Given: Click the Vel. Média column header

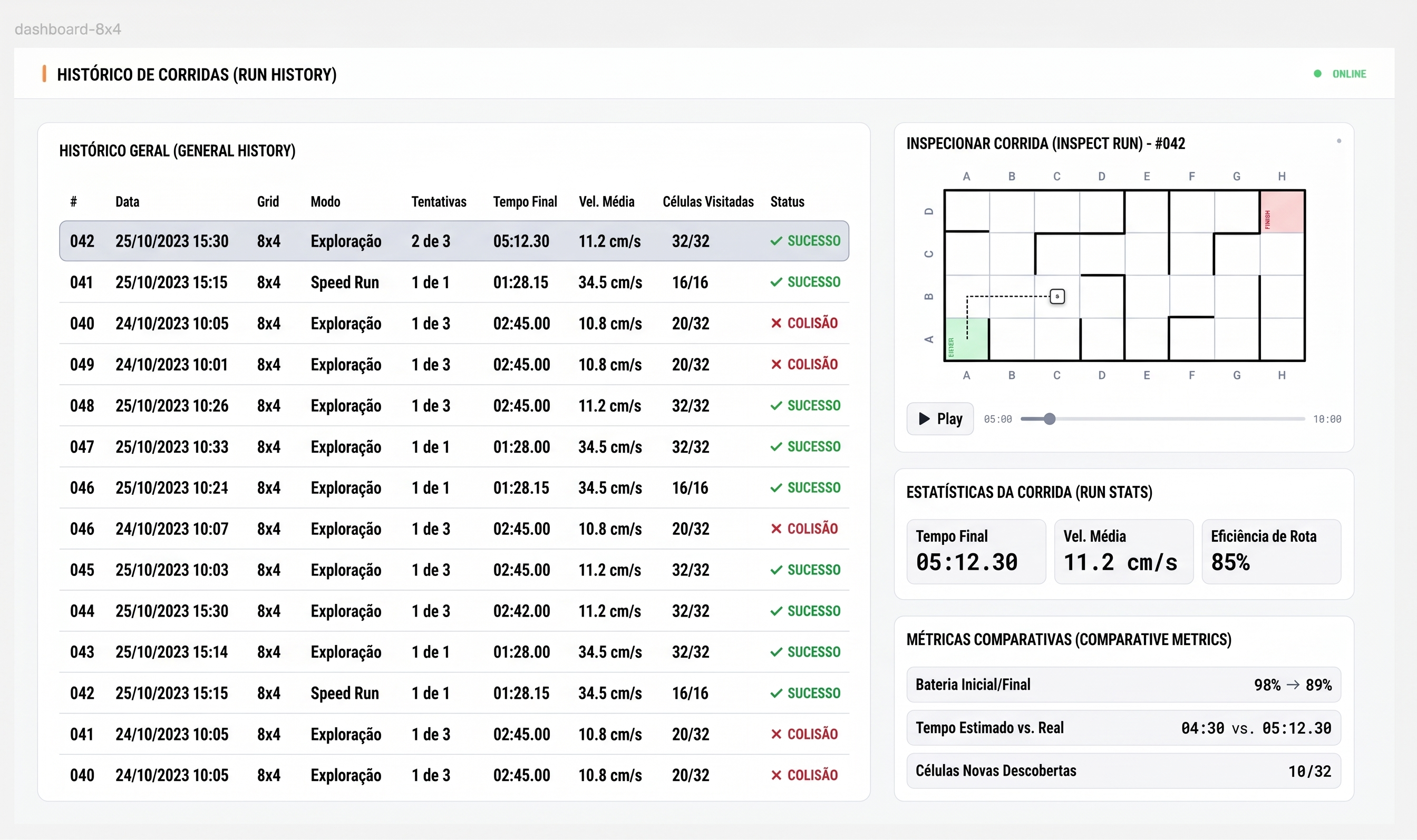Looking at the screenshot, I should coord(606,201).
